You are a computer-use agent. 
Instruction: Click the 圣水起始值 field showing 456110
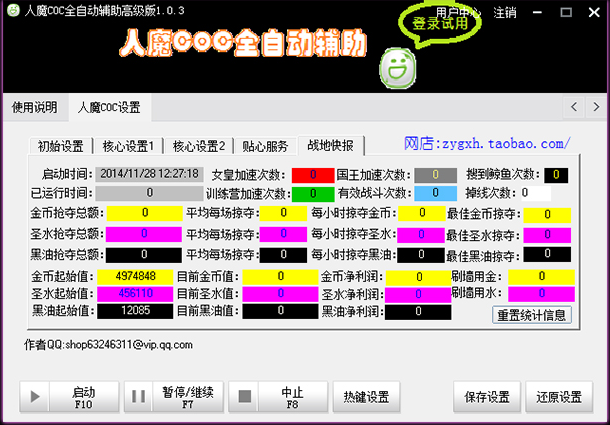(x=135, y=294)
